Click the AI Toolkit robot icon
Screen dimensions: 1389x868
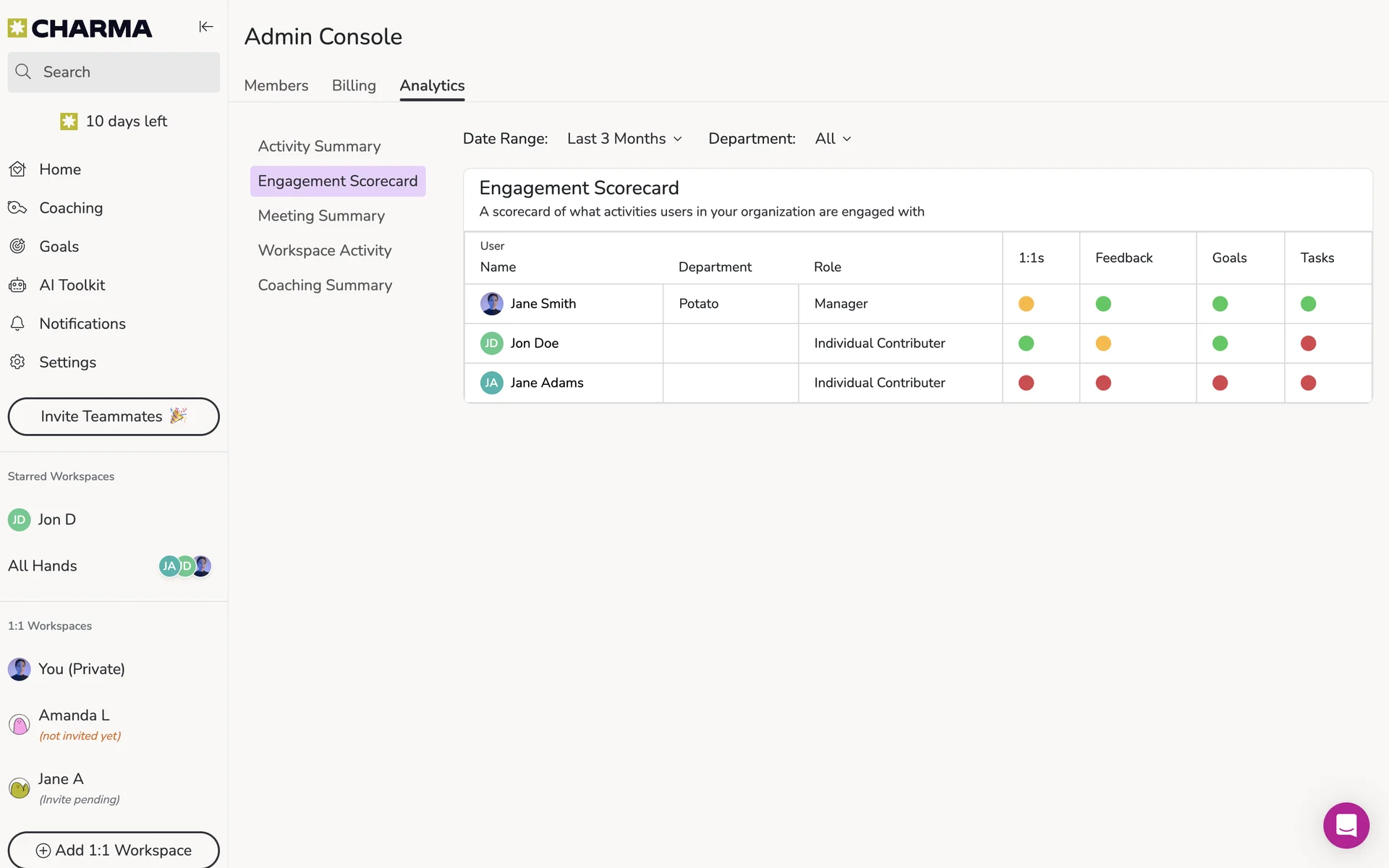17,285
